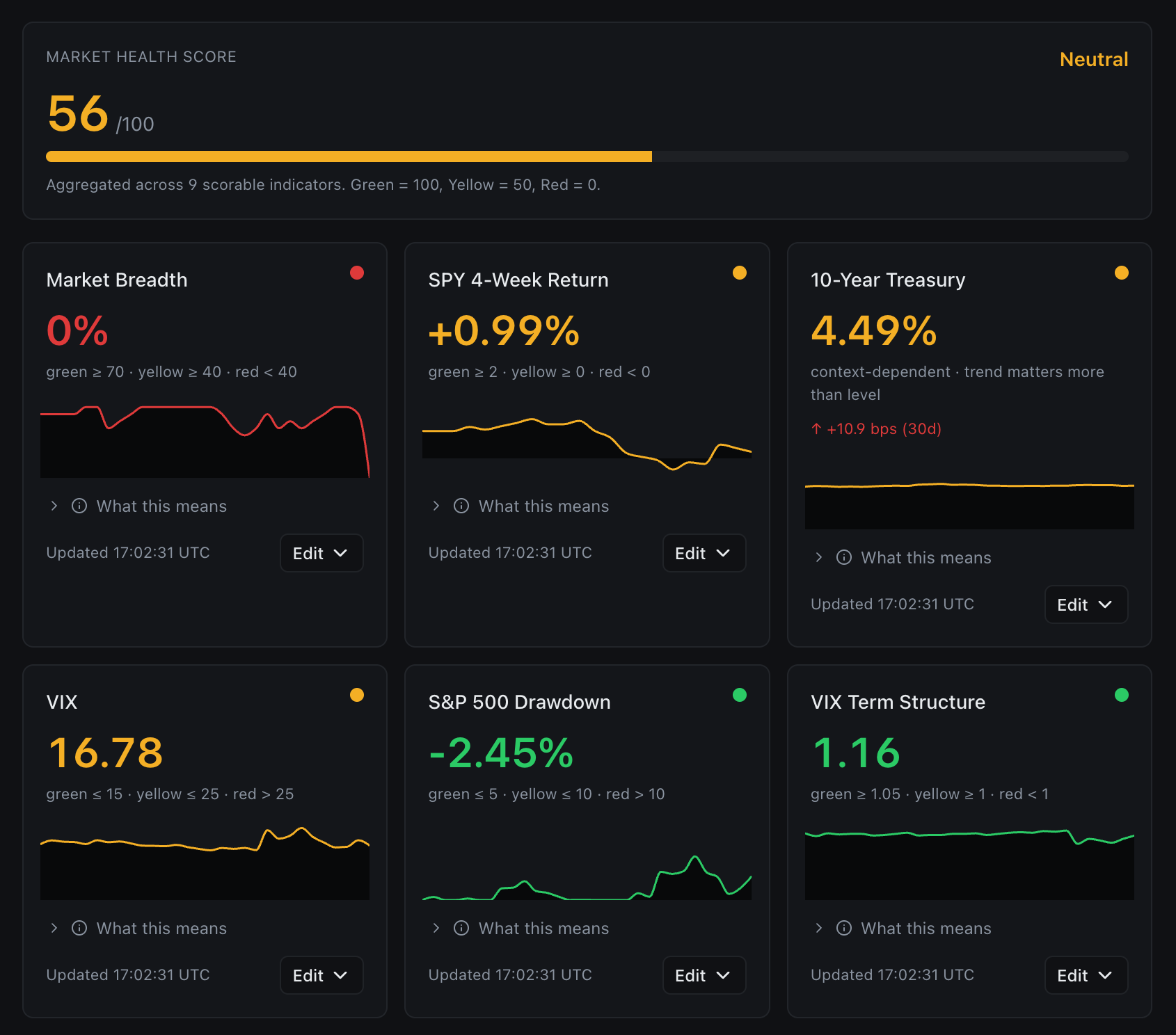Click the info icon in 10-Year Treasury card

[844, 557]
